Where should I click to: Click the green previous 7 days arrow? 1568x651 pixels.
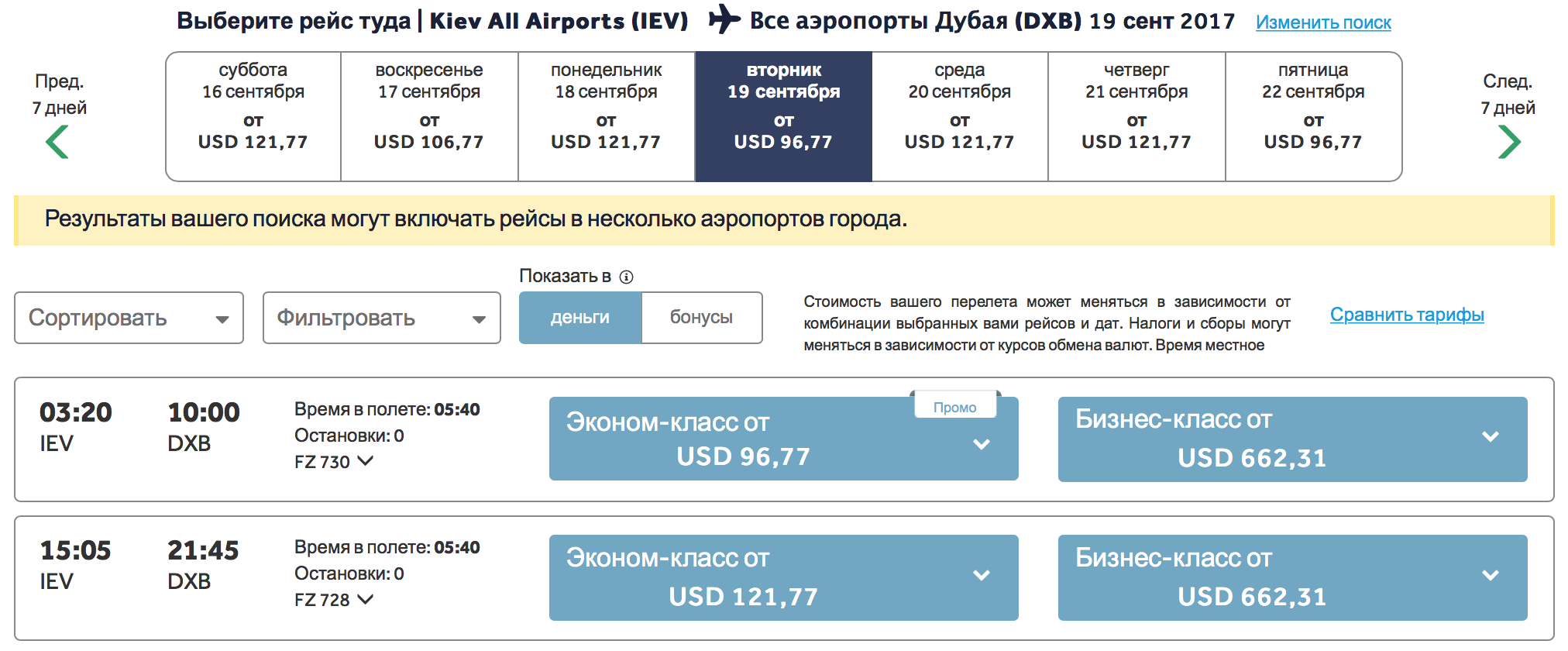(x=57, y=143)
